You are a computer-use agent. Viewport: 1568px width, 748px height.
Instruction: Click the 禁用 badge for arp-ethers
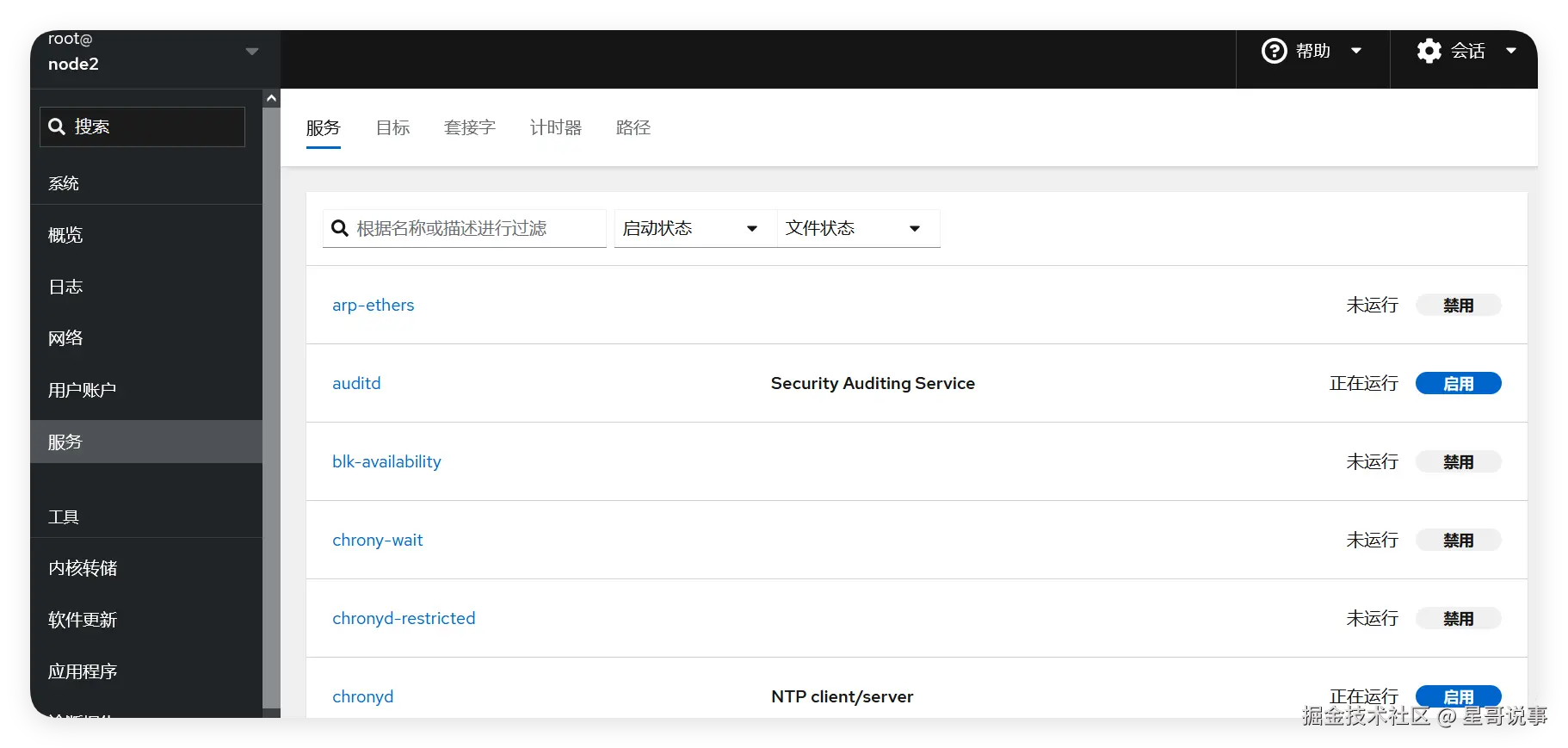(1458, 306)
